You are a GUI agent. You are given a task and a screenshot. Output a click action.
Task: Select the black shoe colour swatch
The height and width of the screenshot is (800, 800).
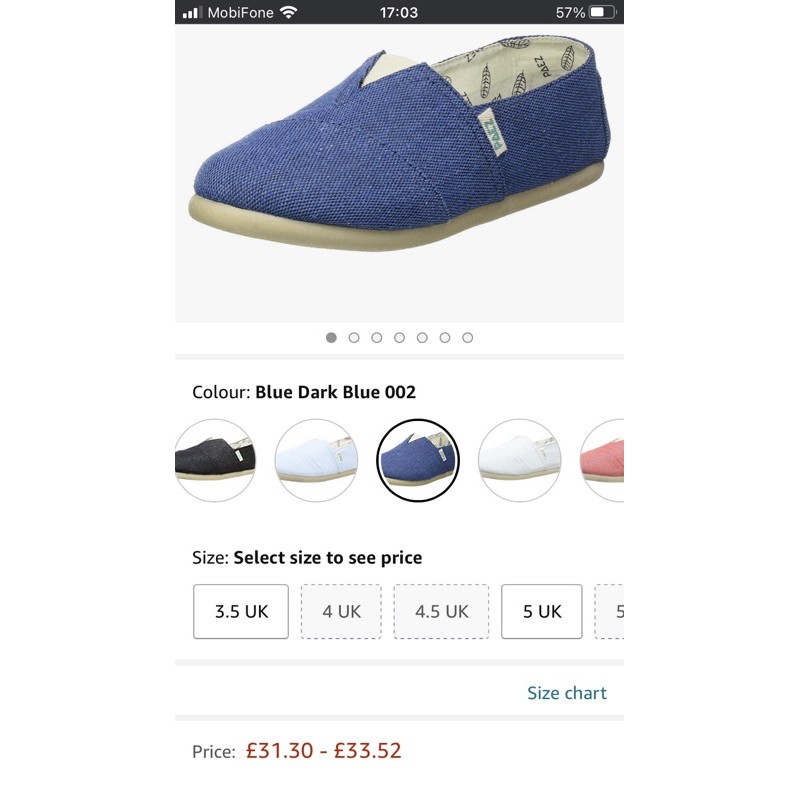click(213, 460)
